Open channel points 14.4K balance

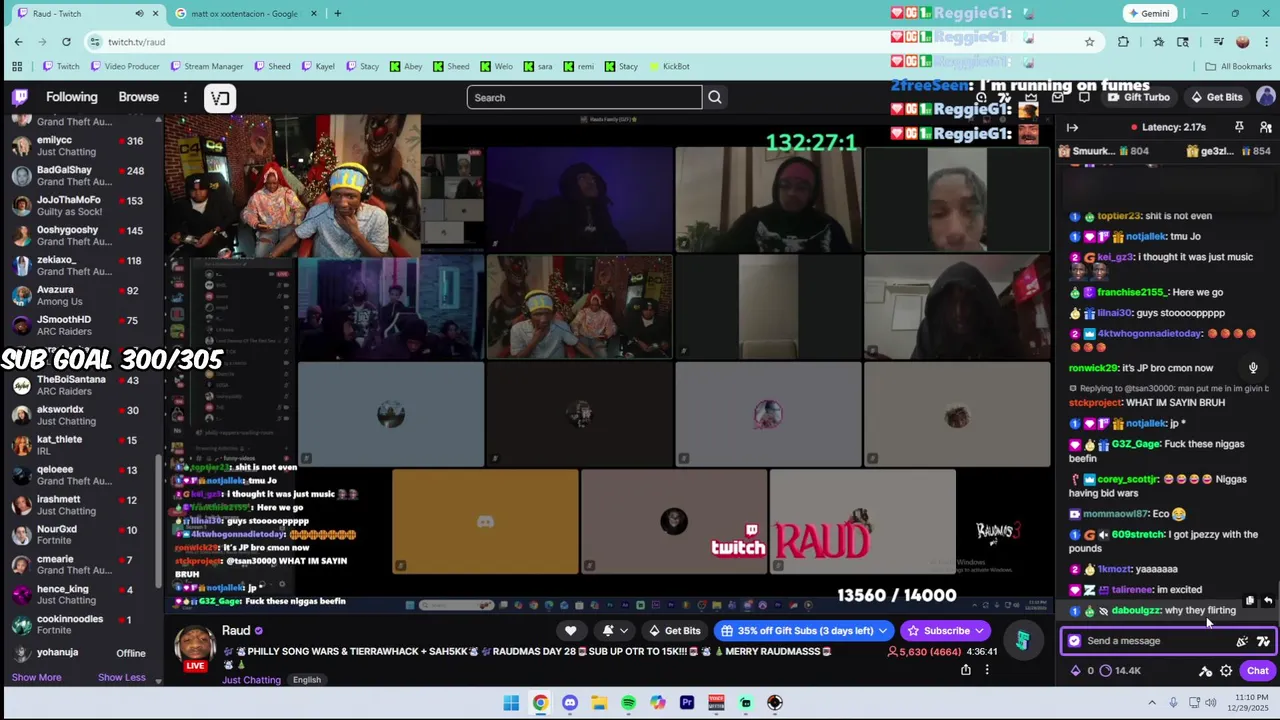coord(1120,671)
